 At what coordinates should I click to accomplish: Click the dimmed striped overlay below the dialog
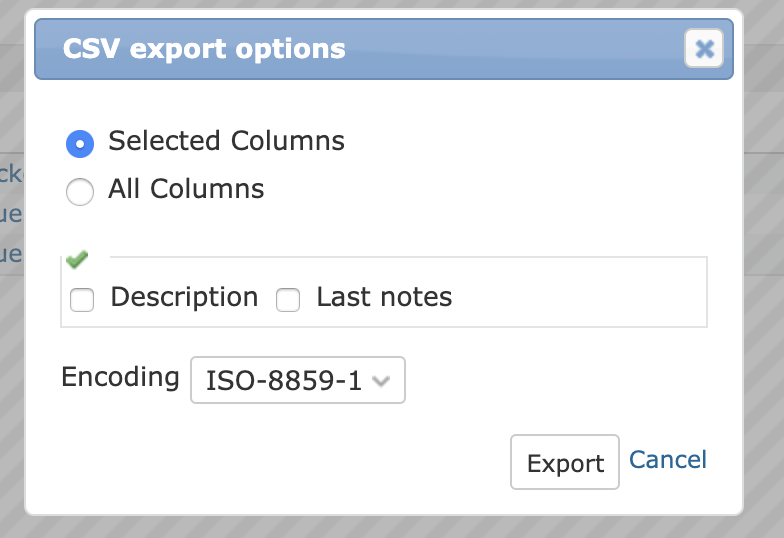[x=392, y=527]
